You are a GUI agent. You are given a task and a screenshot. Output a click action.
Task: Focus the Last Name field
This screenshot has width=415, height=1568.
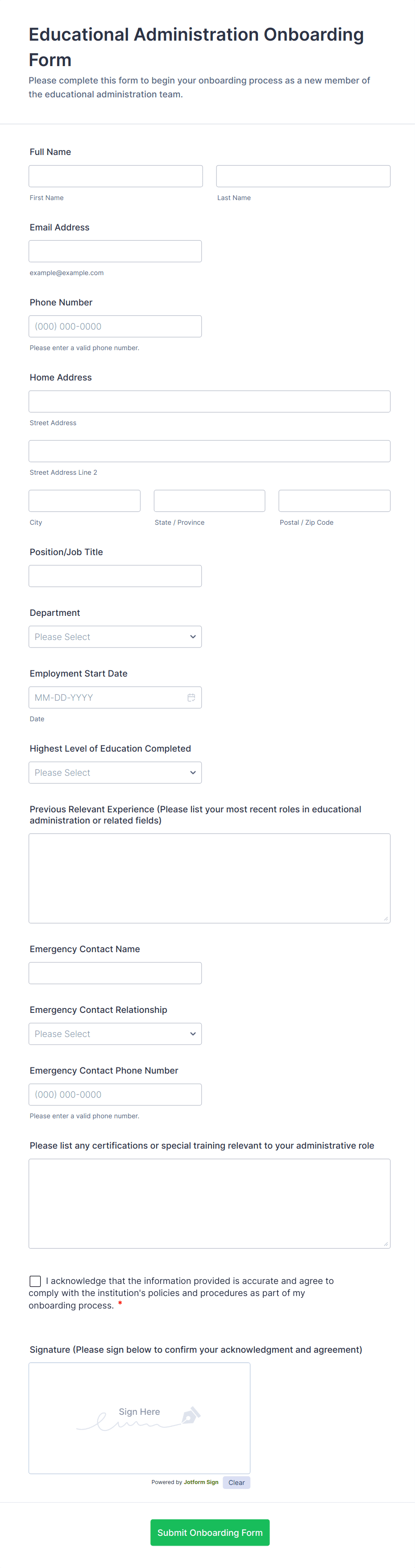coord(303,176)
